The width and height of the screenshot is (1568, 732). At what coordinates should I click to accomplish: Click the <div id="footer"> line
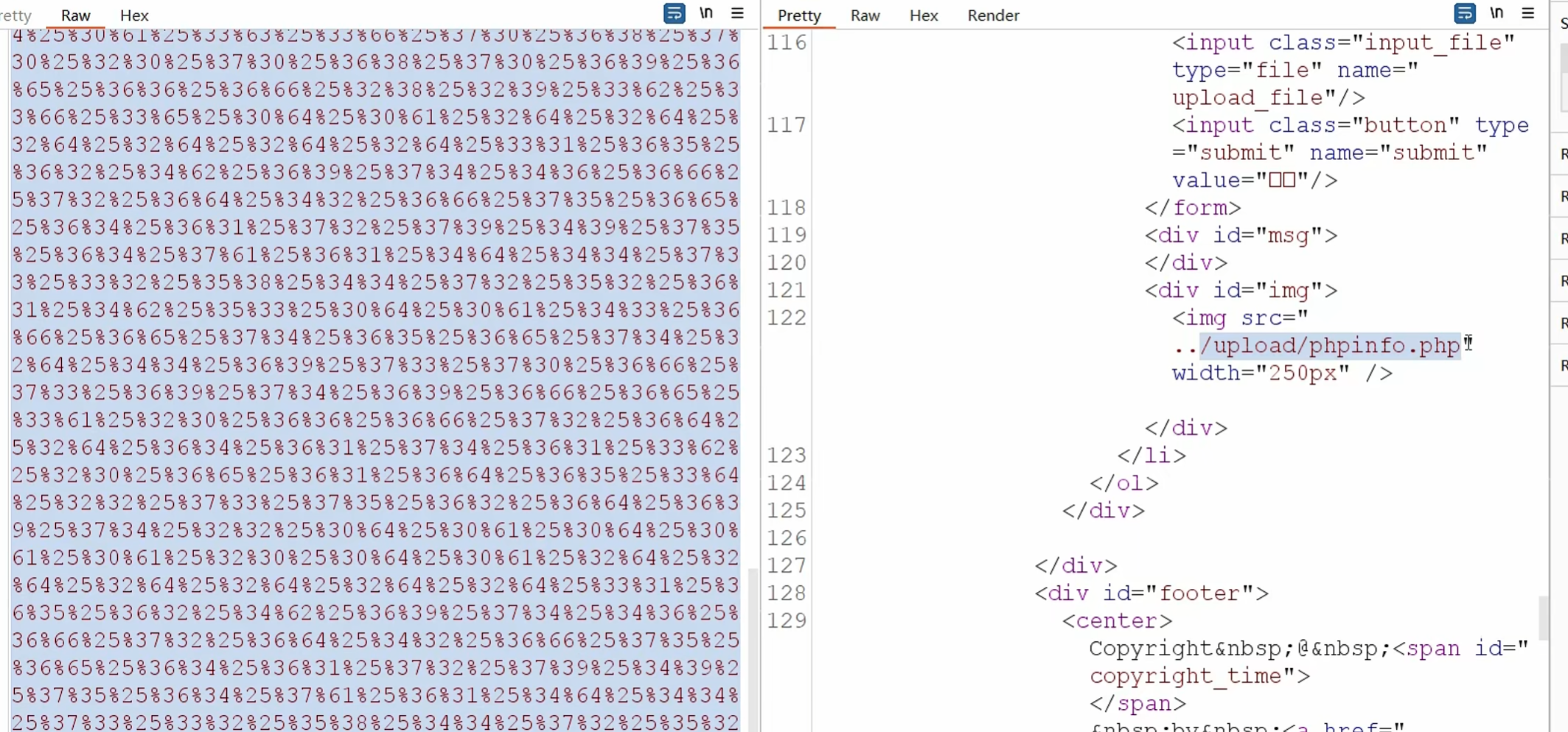coord(1151,593)
